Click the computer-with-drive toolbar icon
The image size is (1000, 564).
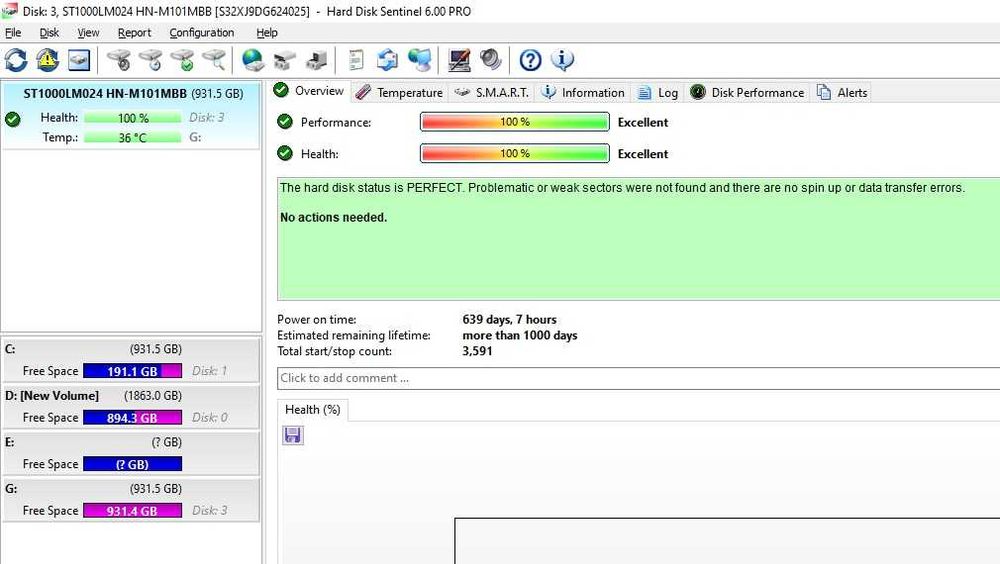(317, 60)
